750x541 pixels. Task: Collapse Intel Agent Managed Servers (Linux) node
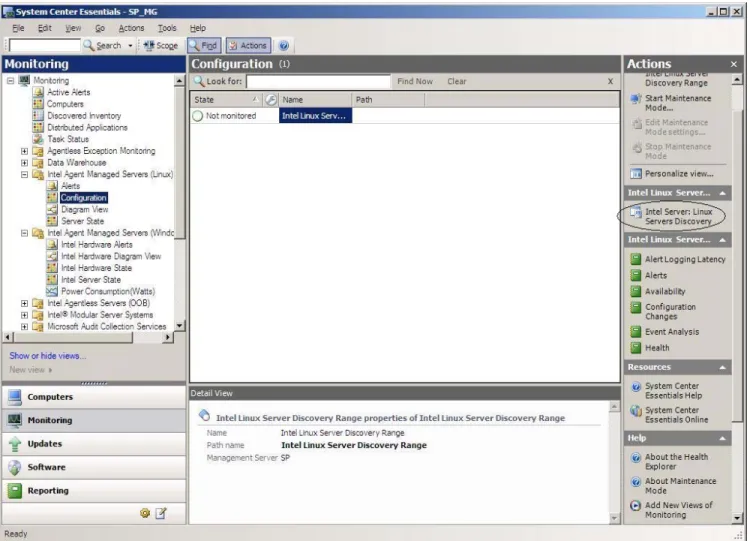[x=24, y=174]
